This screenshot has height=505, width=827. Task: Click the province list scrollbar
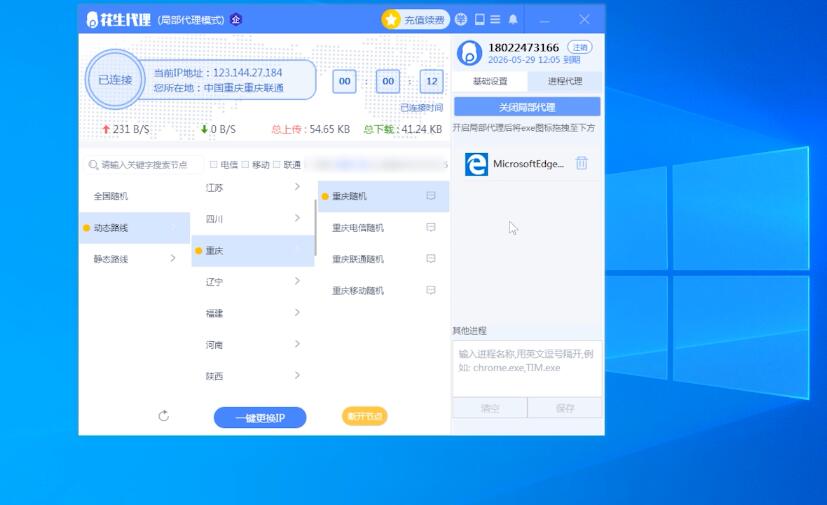point(315,227)
